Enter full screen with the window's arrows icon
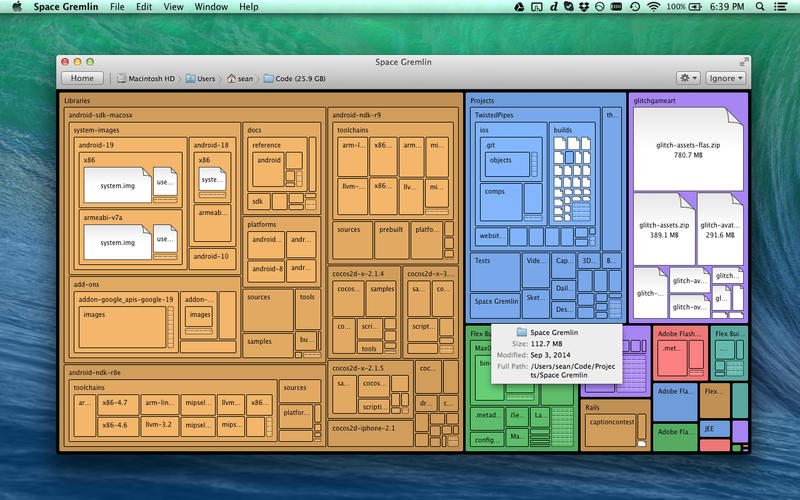This screenshot has height=500, width=800. 743,62
